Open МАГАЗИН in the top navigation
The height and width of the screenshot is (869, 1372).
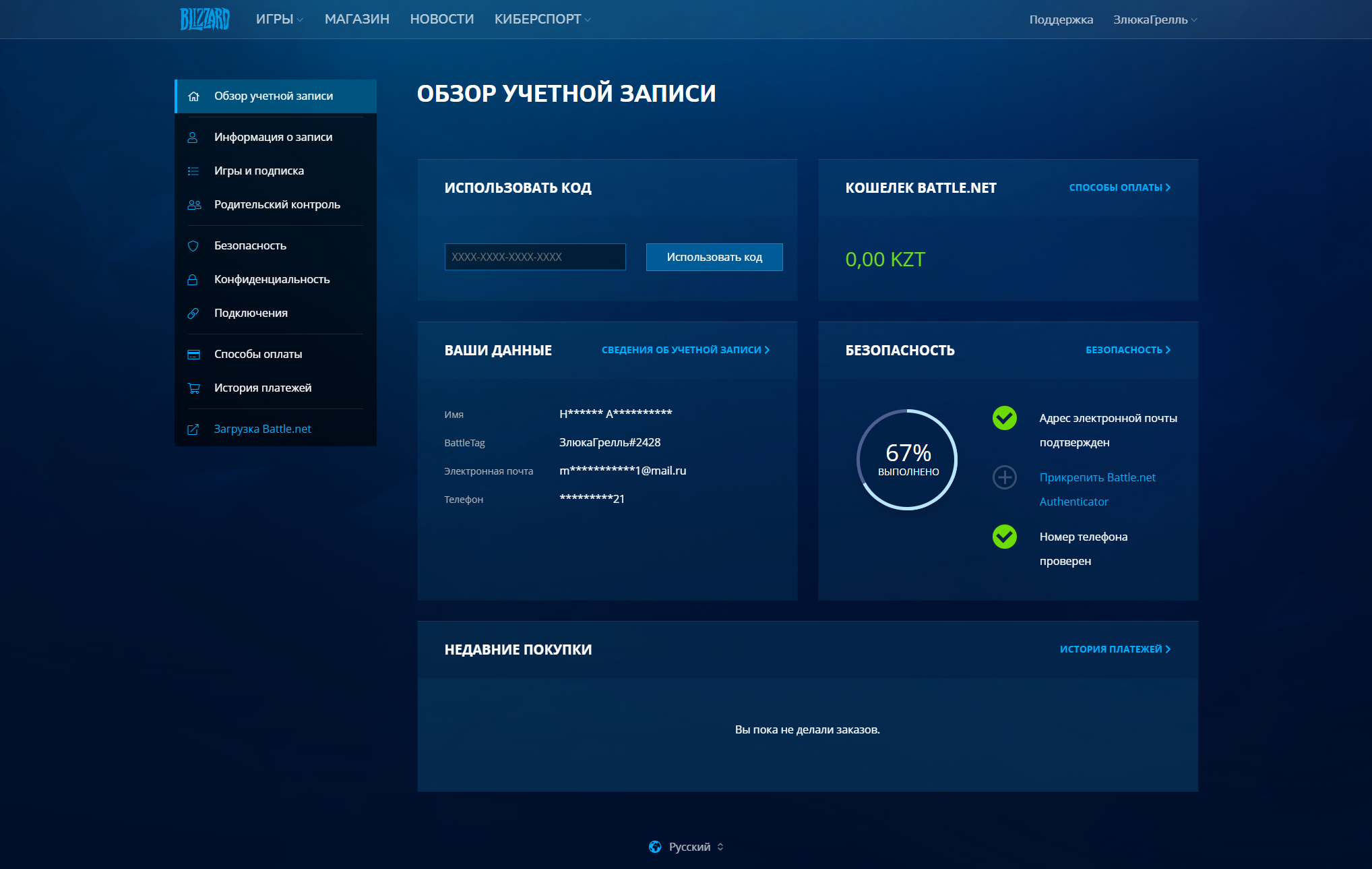(x=357, y=20)
